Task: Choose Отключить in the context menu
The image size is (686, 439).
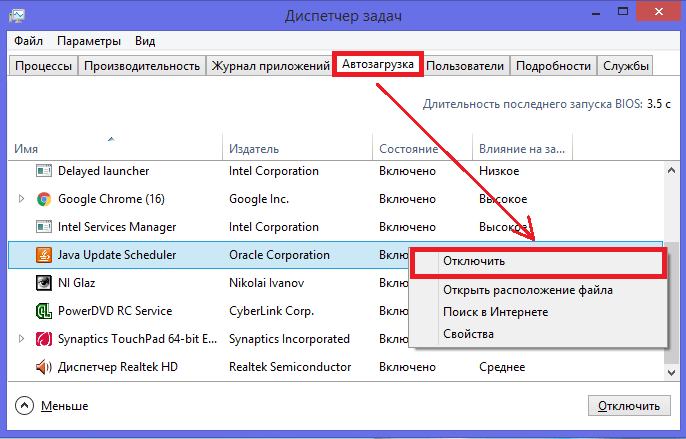Action: (538, 261)
